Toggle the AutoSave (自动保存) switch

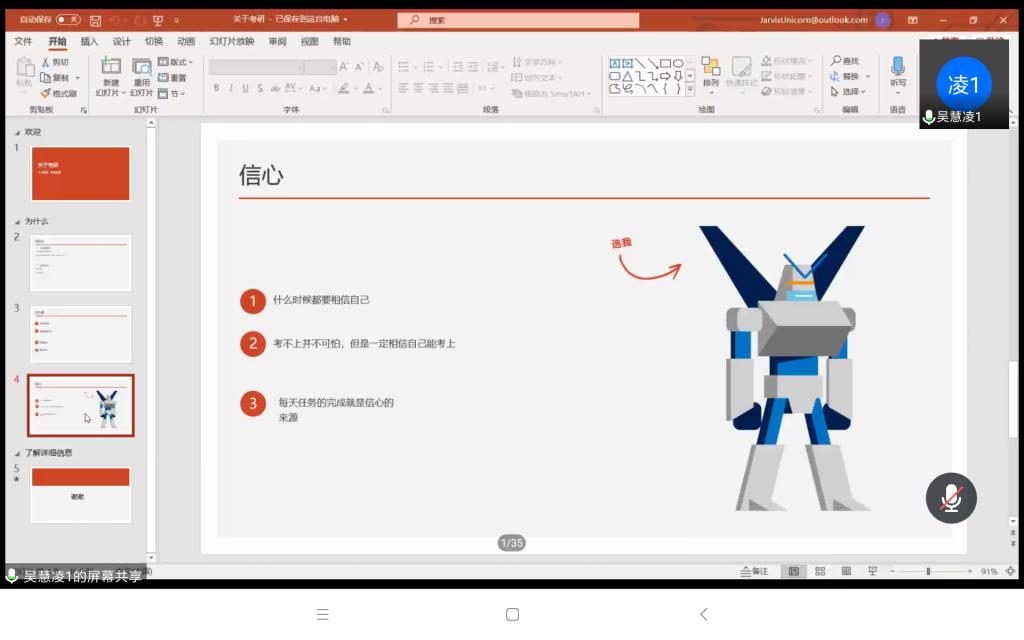tap(68, 20)
